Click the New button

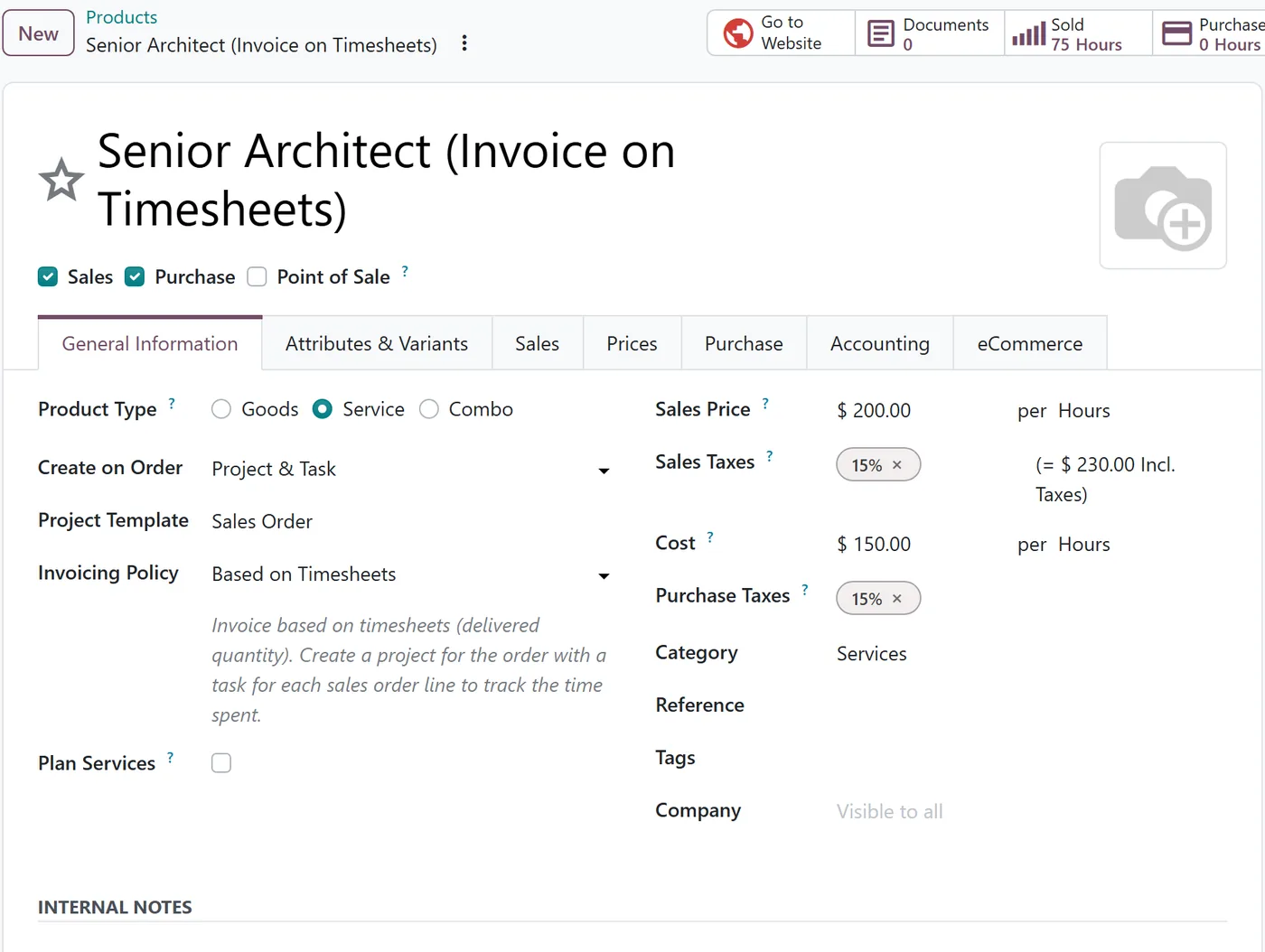click(x=39, y=33)
